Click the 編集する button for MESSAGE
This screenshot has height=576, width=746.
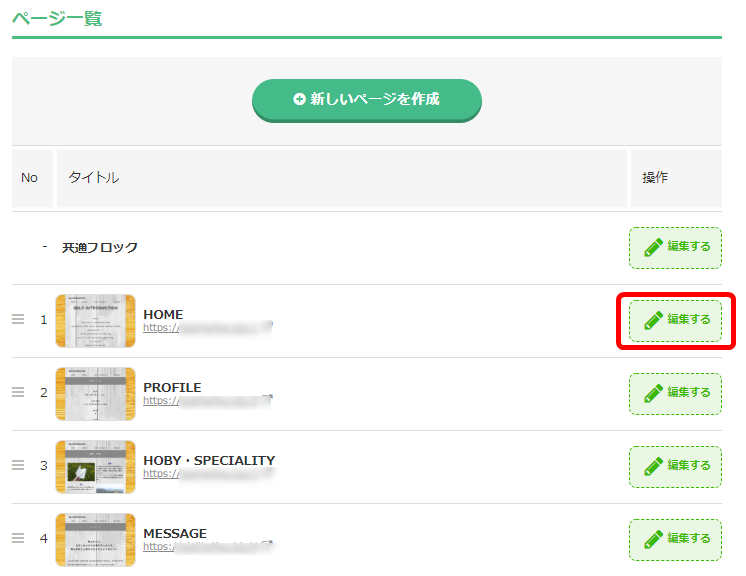(675, 539)
